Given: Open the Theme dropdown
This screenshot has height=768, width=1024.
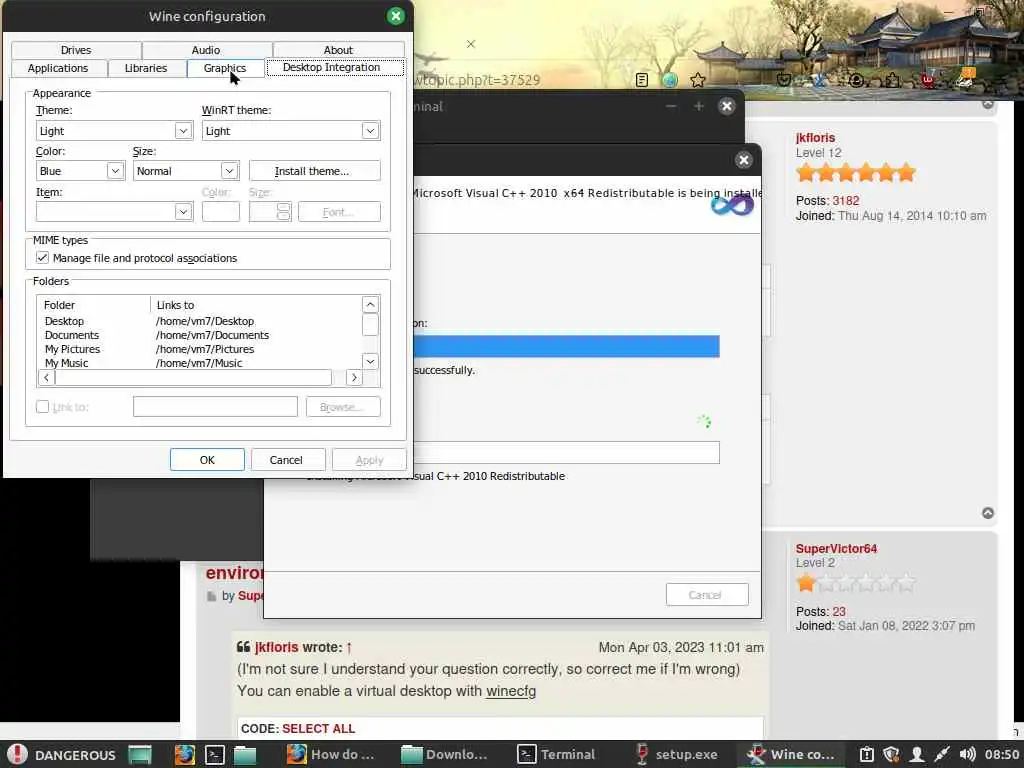Looking at the screenshot, I should [114, 131].
